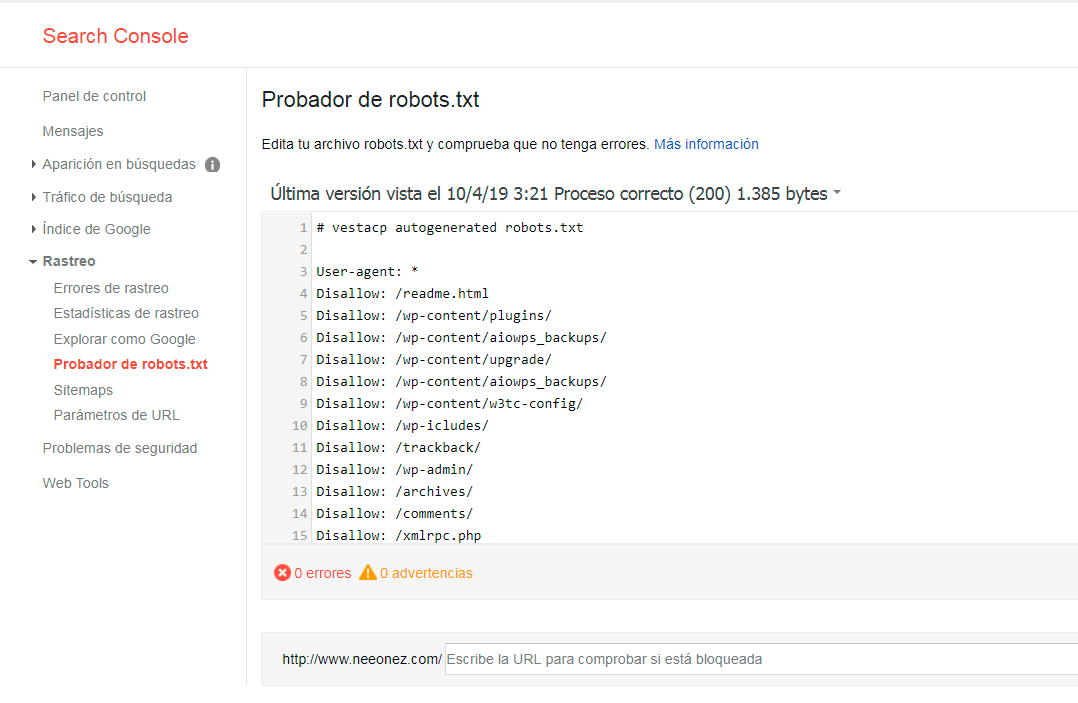Click the Última versión vista status text
The width and height of the screenshot is (1078, 703).
(x=549, y=194)
